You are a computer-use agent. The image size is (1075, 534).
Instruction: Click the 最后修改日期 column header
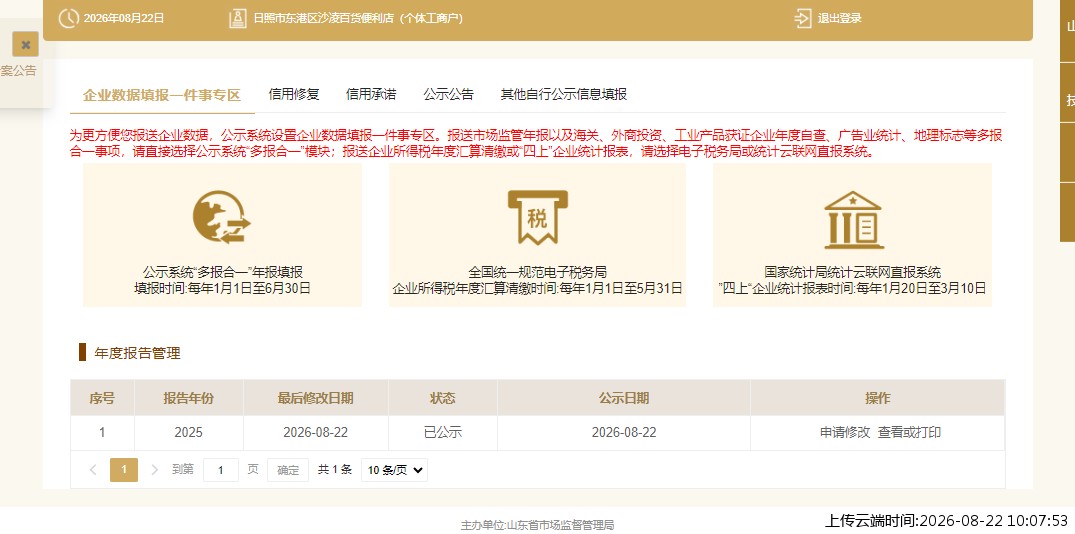pyautogui.click(x=315, y=398)
